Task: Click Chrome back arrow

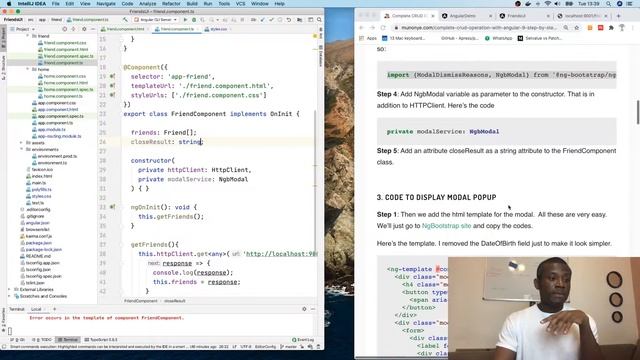Action: (x=361, y=28)
